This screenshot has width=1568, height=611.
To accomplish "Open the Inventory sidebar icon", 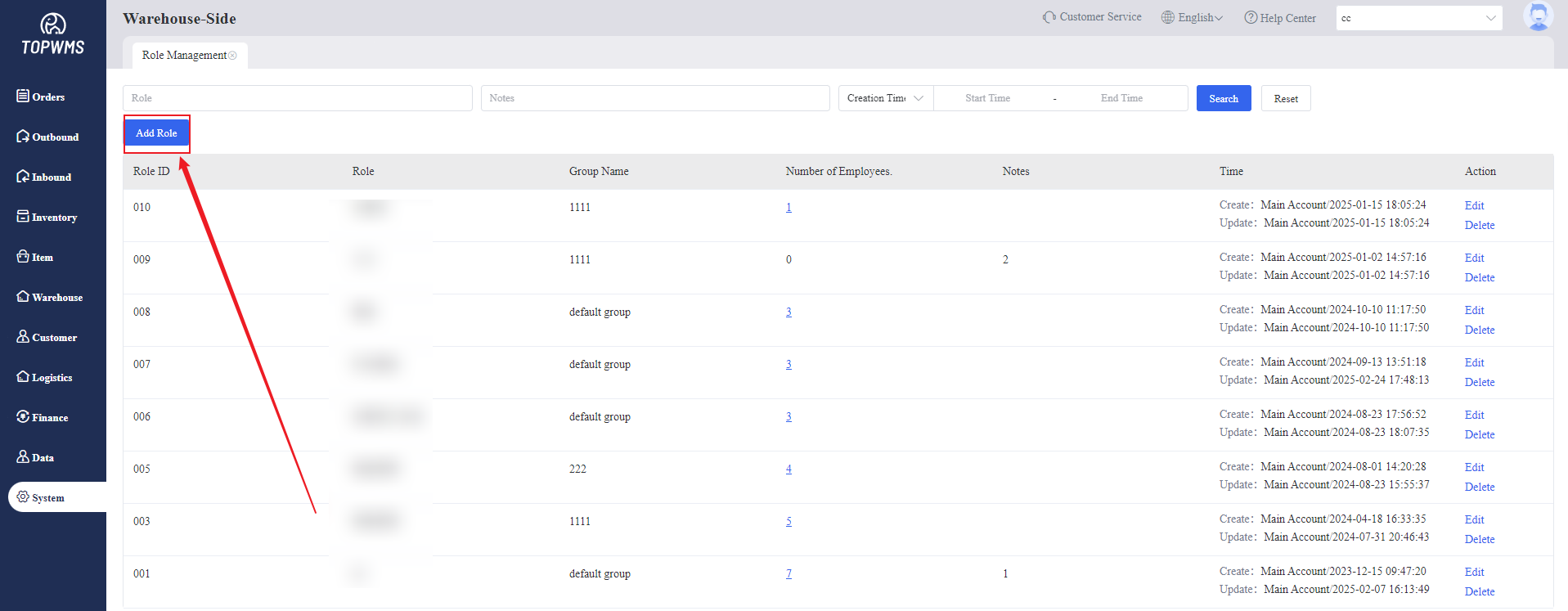I will tap(23, 217).
